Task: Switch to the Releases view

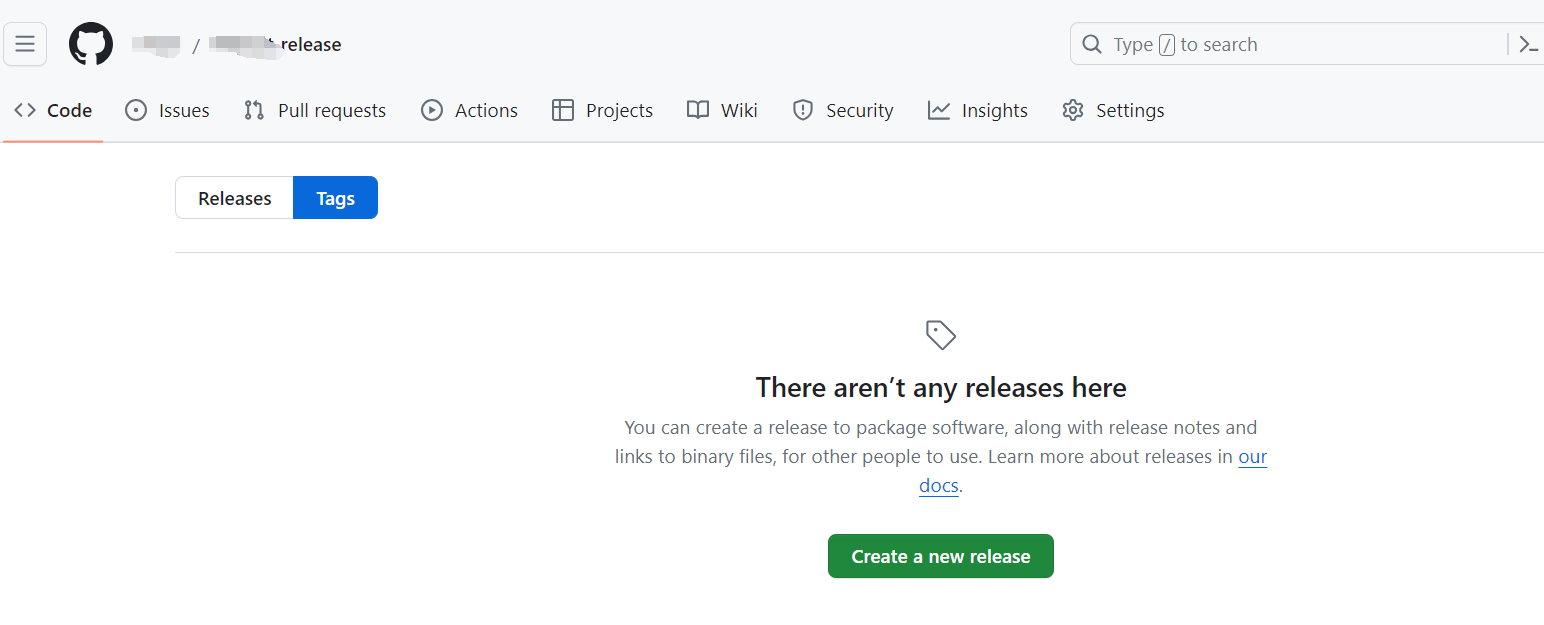Action: coord(234,198)
